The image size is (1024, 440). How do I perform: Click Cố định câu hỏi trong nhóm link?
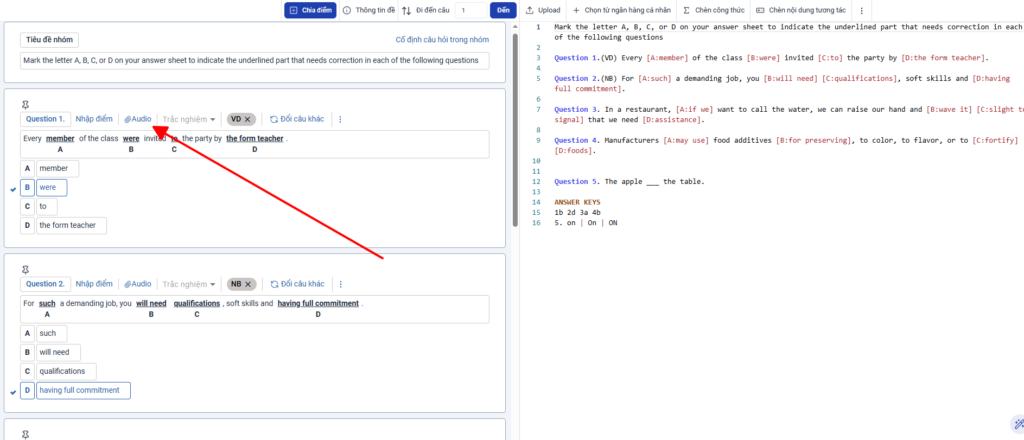(442, 40)
